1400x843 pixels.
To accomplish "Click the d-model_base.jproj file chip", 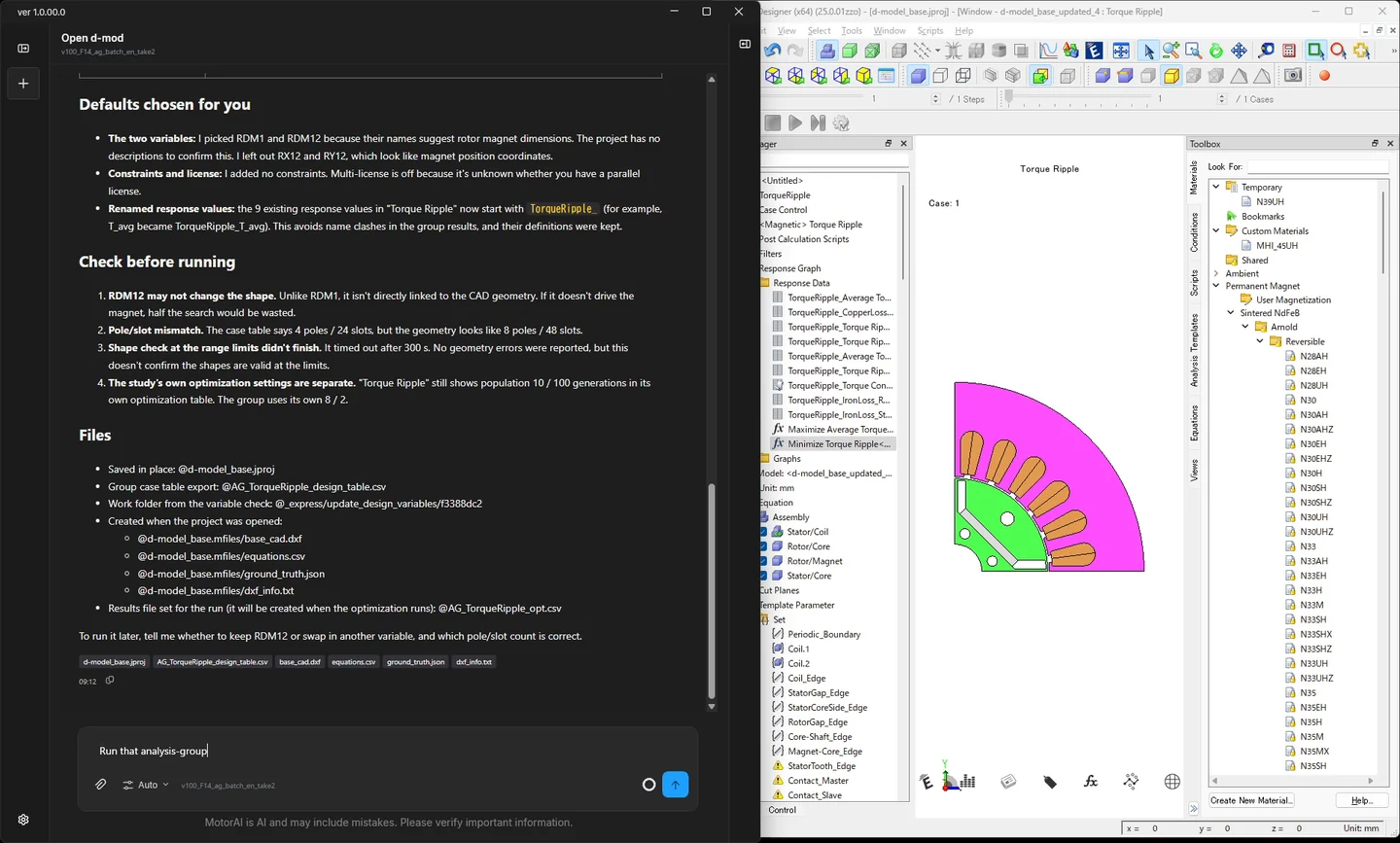I will [x=115, y=662].
